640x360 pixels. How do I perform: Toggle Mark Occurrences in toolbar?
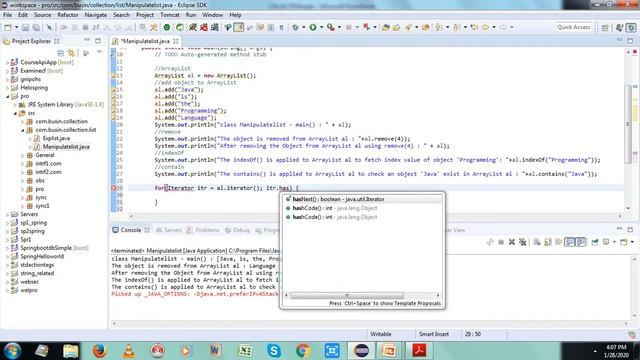coord(238,27)
